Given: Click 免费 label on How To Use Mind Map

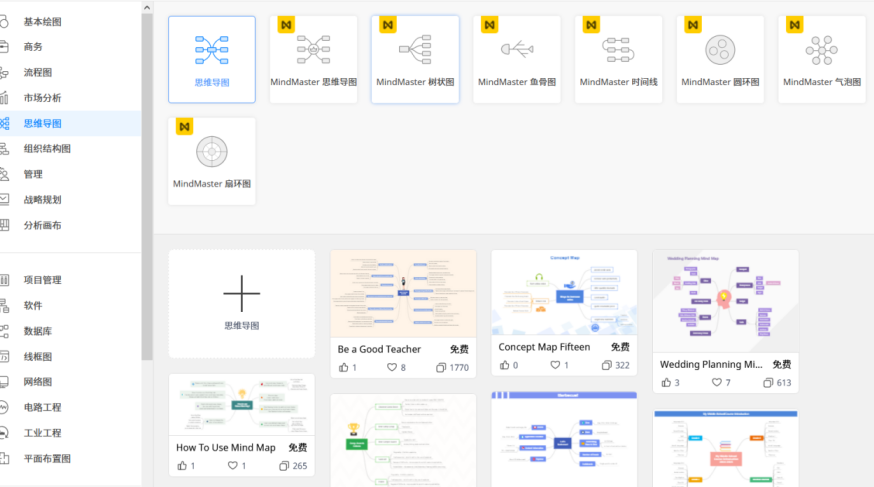Looking at the screenshot, I should click(298, 447).
